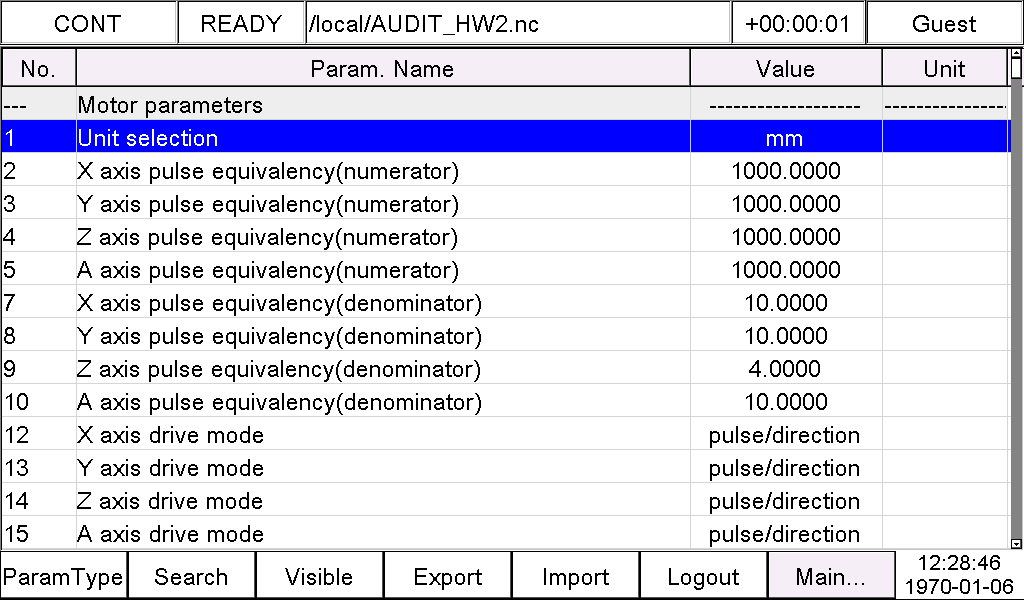Click the Value column header

click(786, 69)
